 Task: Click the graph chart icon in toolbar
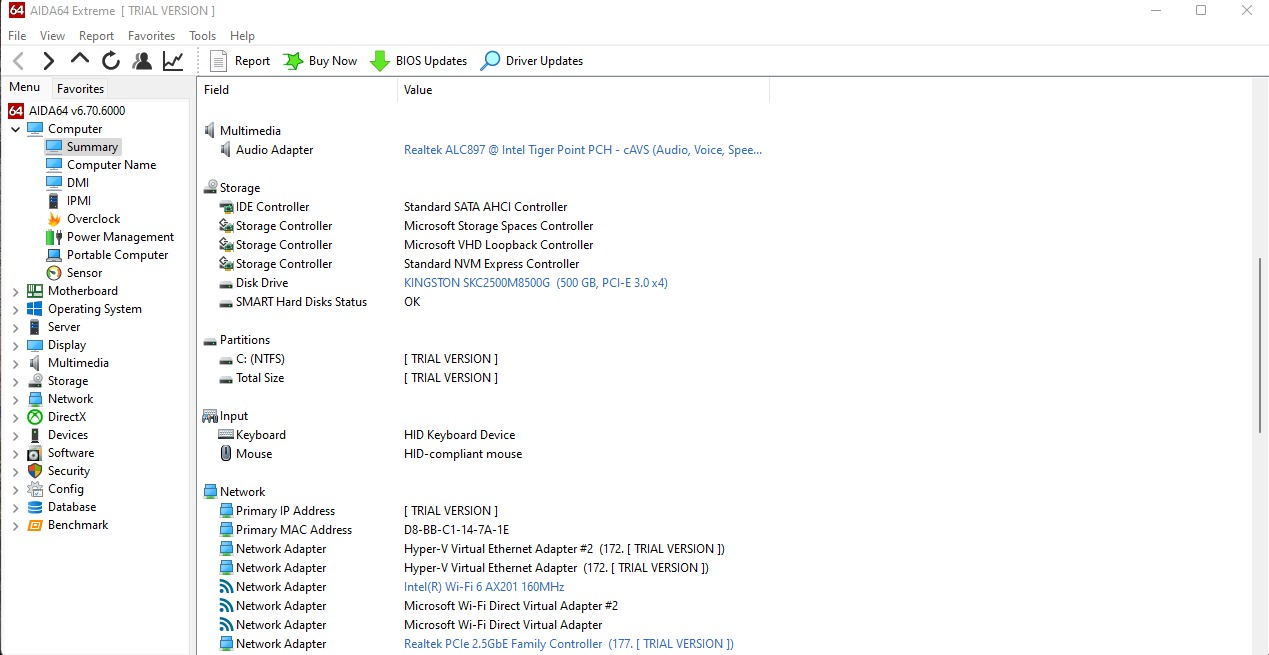tap(173, 61)
